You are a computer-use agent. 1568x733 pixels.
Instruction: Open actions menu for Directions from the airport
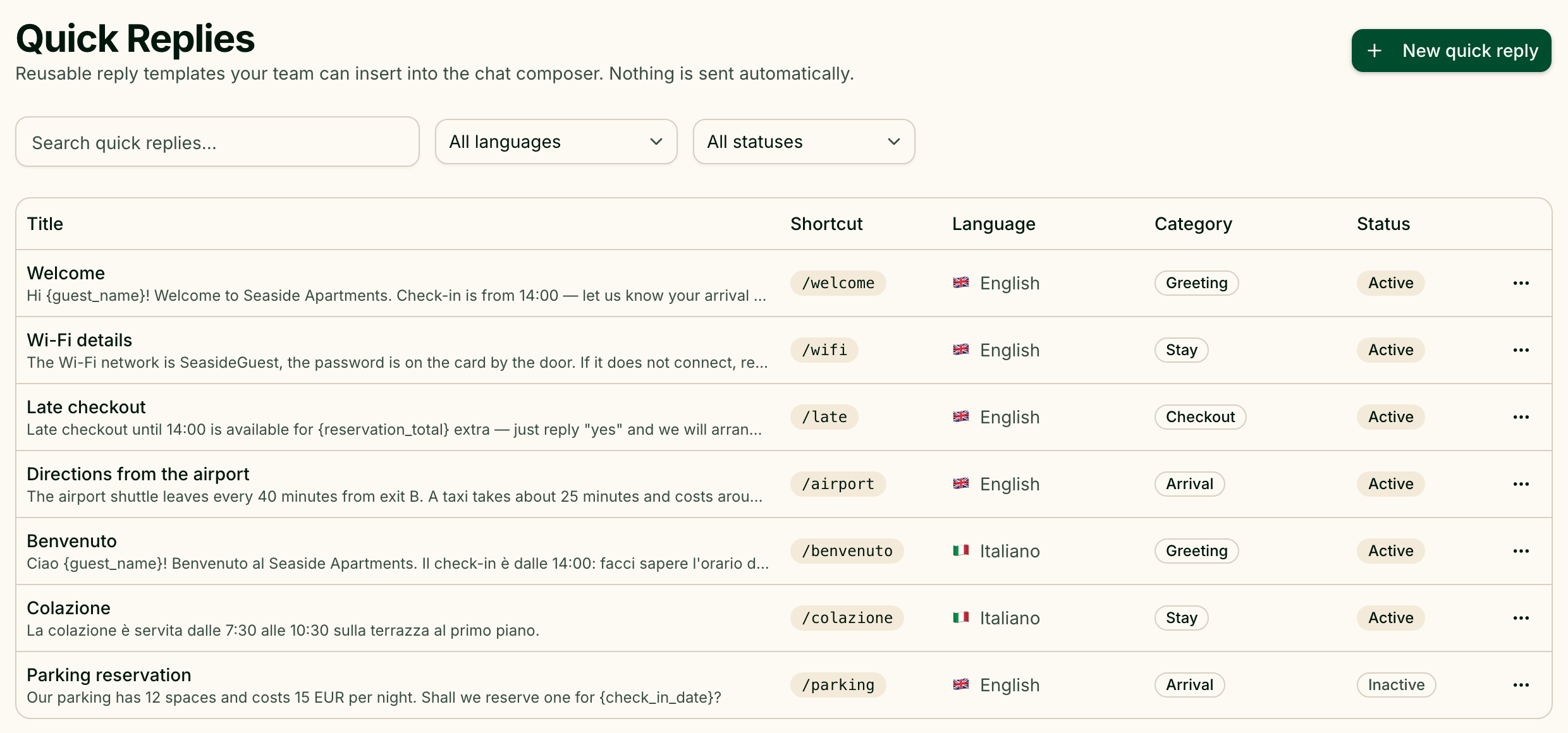click(1521, 484)
